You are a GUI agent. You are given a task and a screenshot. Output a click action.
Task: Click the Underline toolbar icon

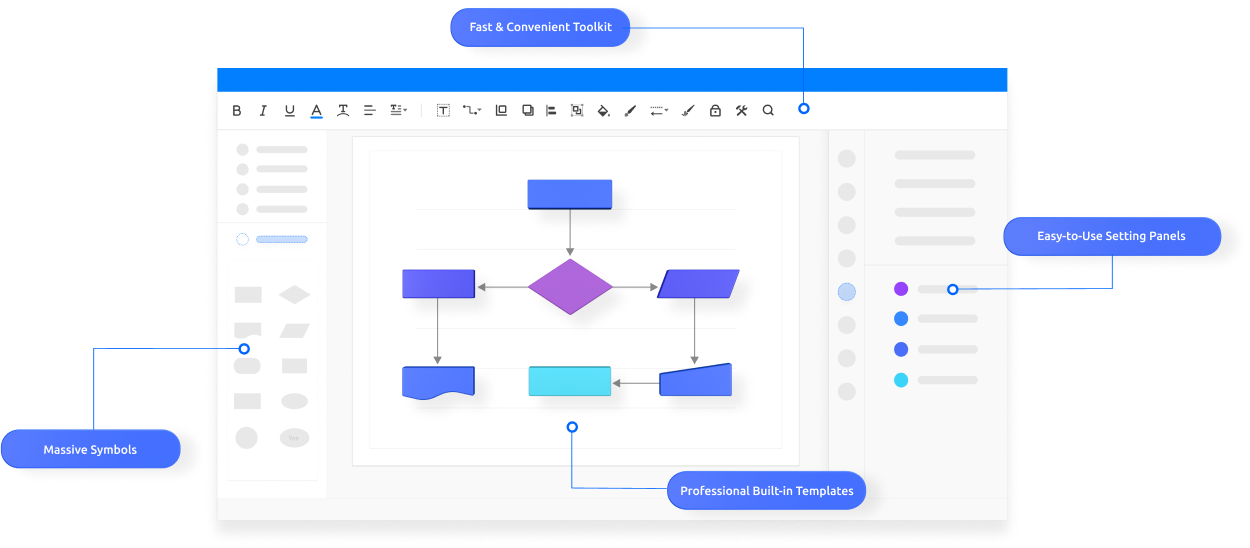290,111
